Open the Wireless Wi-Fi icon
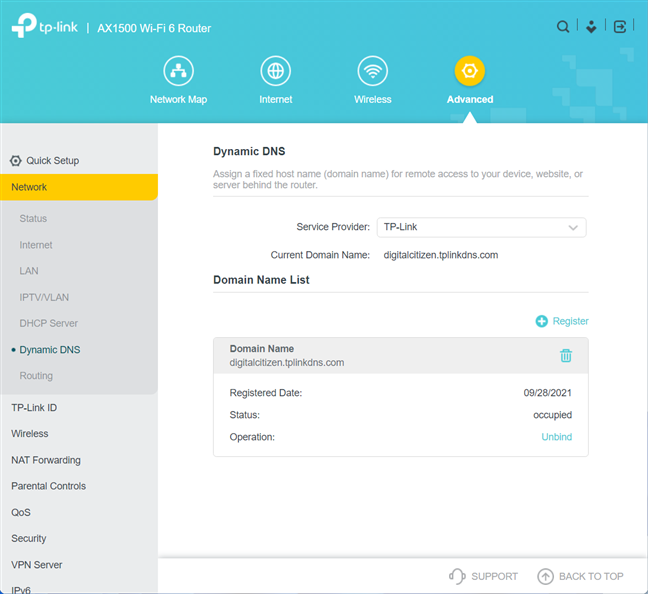This screenshot has width=648, height=594. point(373,71)
